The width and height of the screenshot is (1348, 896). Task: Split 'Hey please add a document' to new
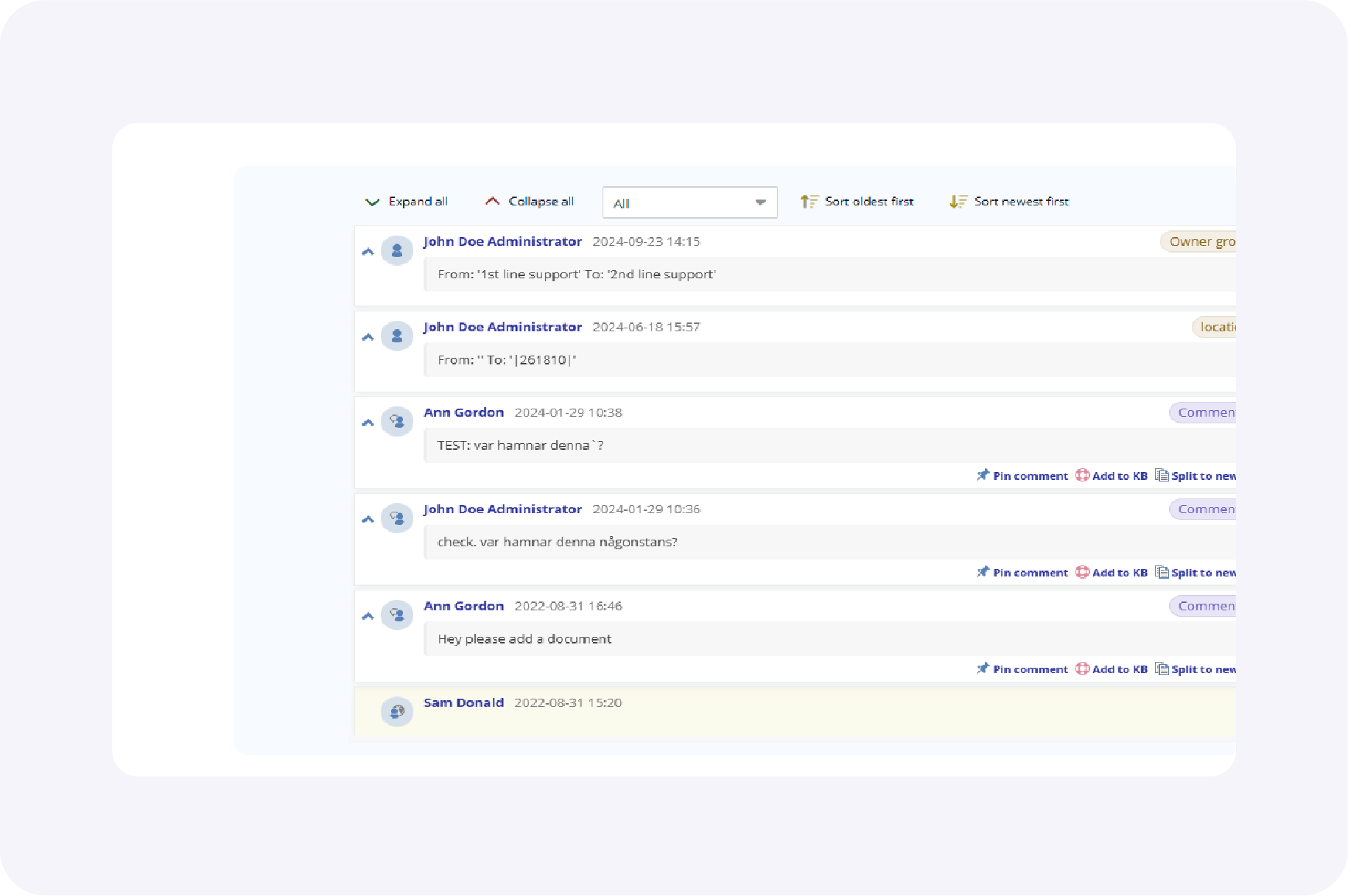[1196, 669]
